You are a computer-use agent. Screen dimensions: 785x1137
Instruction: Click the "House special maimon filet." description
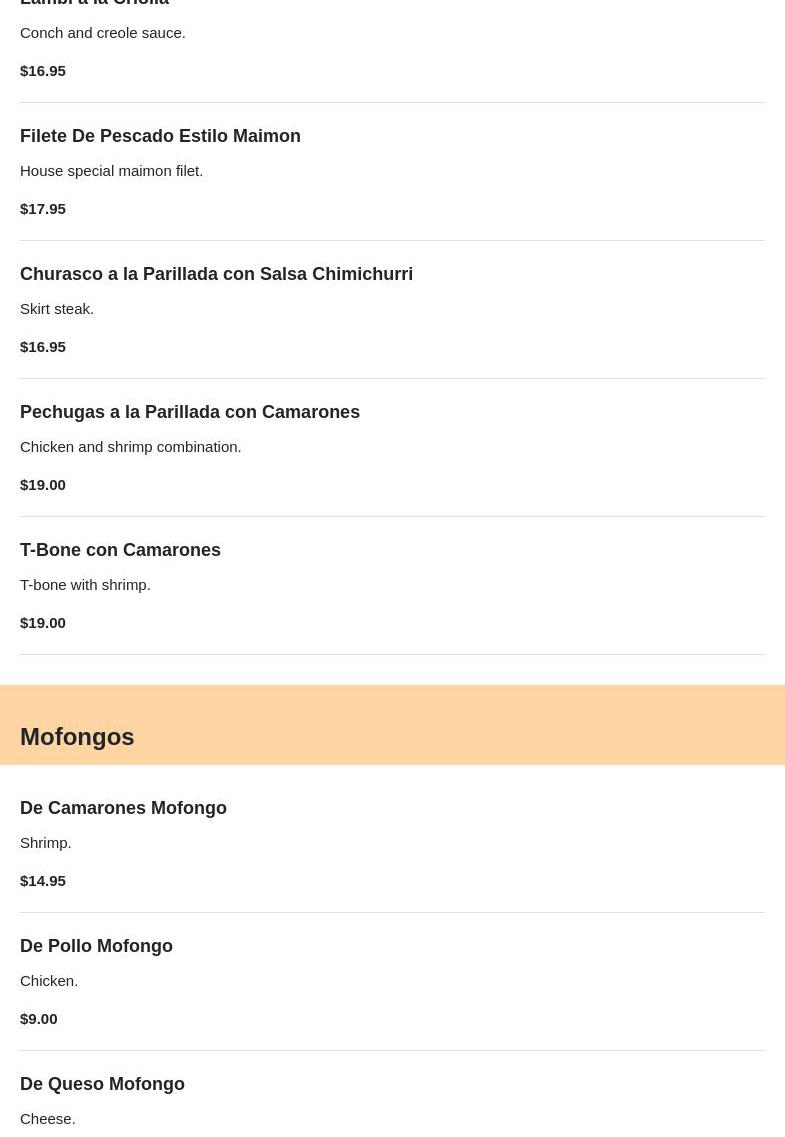pyautogui.click(x=111, y=171)
